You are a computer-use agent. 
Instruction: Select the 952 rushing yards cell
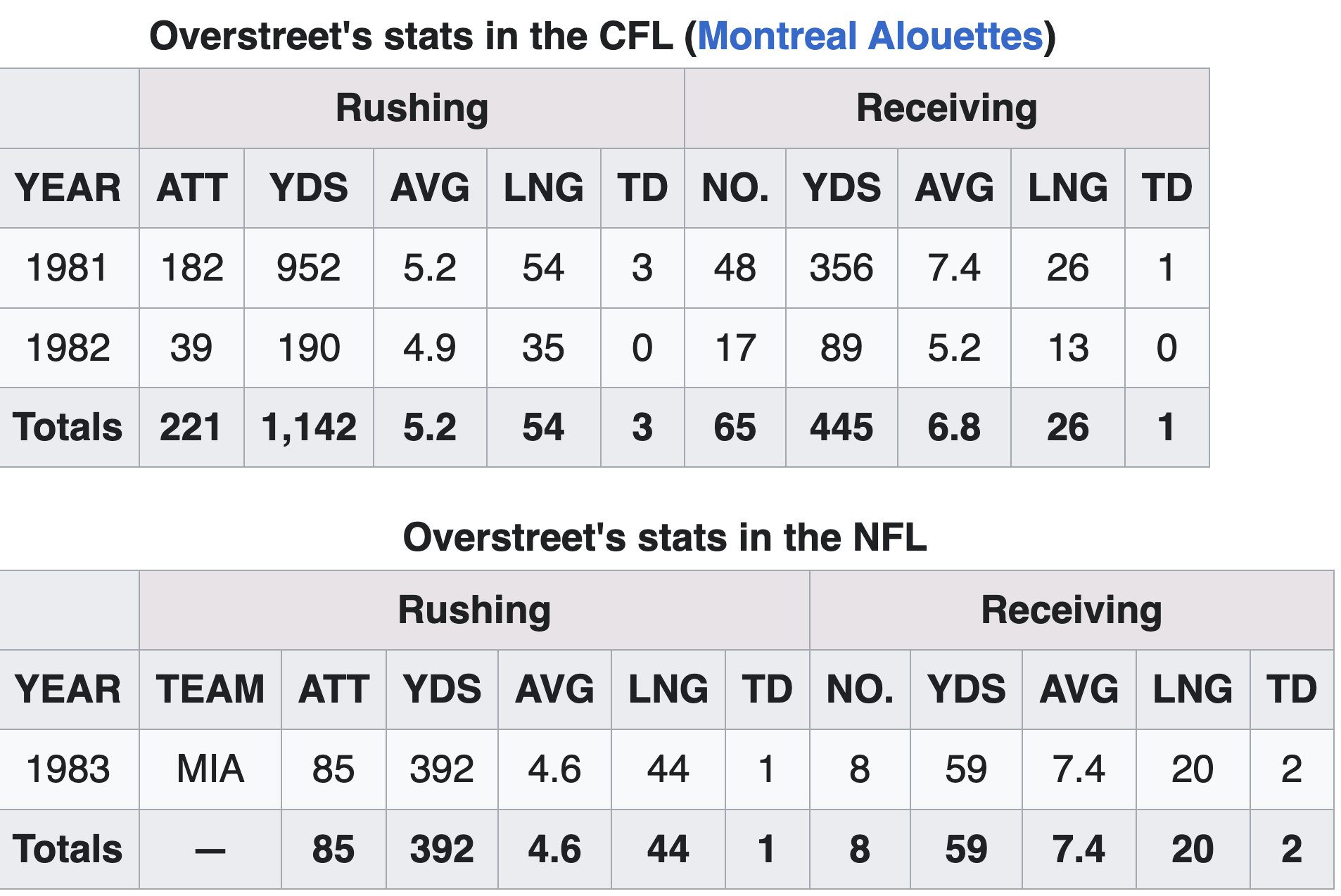pos(308,268)
